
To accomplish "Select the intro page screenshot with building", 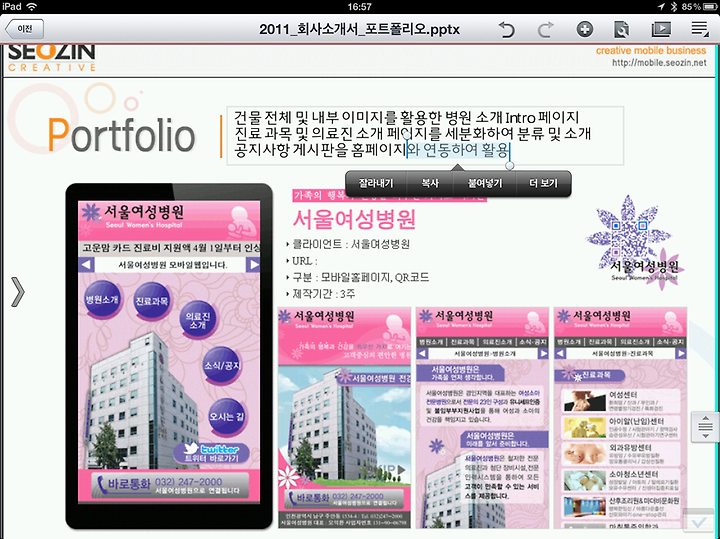I will (344, 418).
